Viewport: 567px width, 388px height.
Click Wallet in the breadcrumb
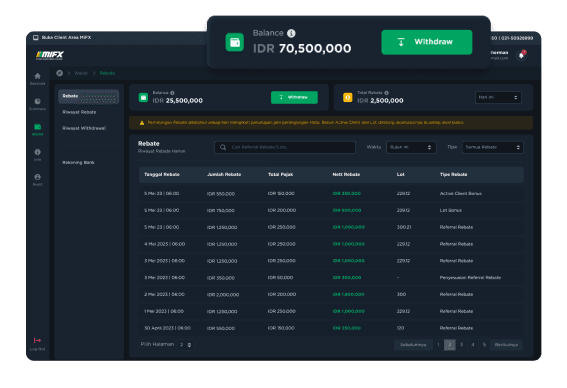81,73
